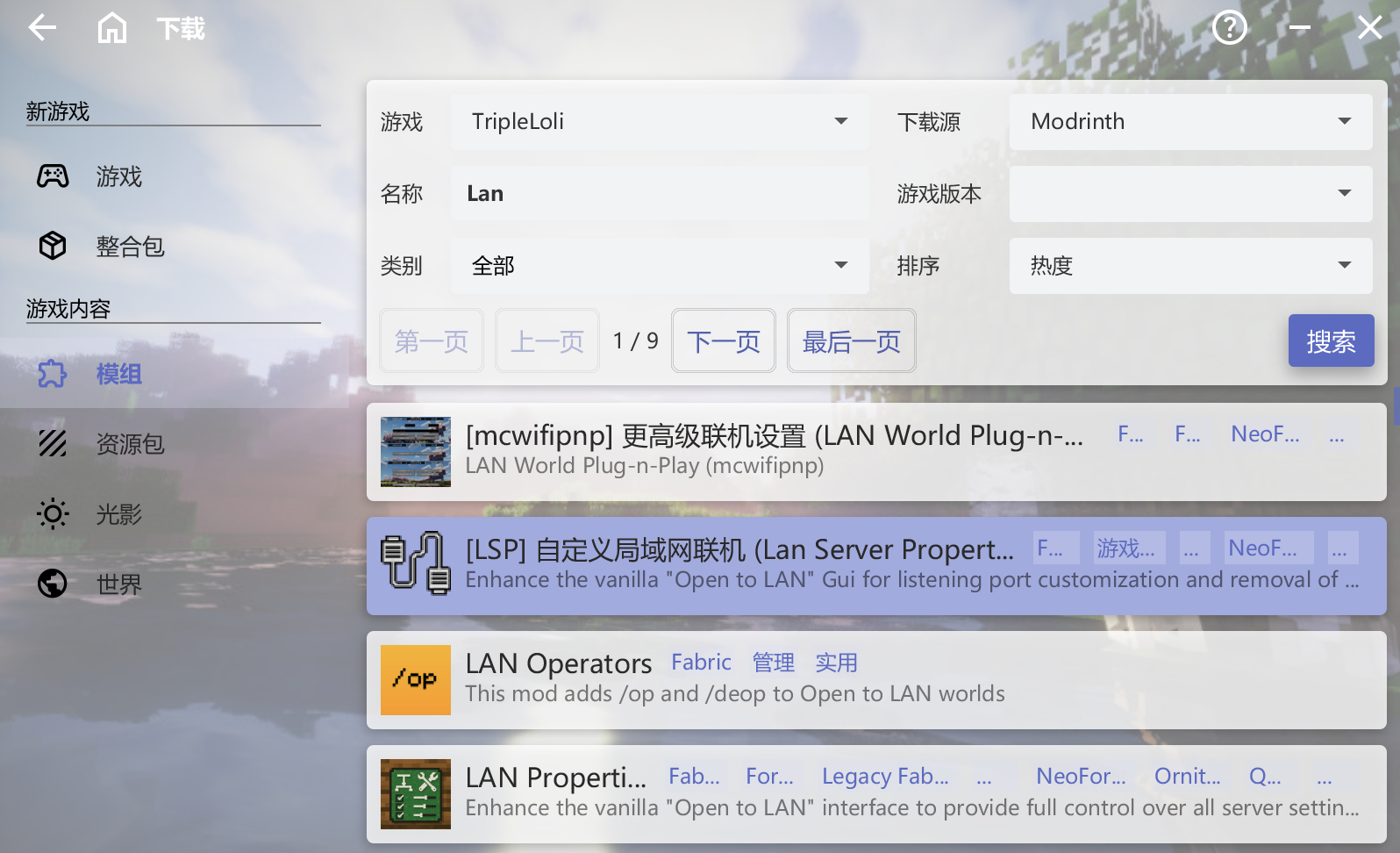
Task: Click the gamepad icon for 游戏
Action: click(x=53, y=176)
